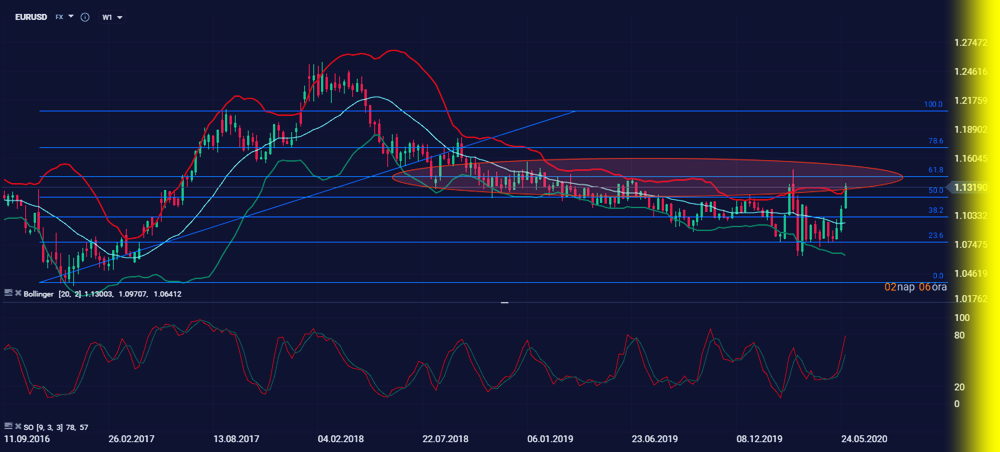Click the candle countdown timer text
The image size is (1000, 452).
click(x=907, y=287)
